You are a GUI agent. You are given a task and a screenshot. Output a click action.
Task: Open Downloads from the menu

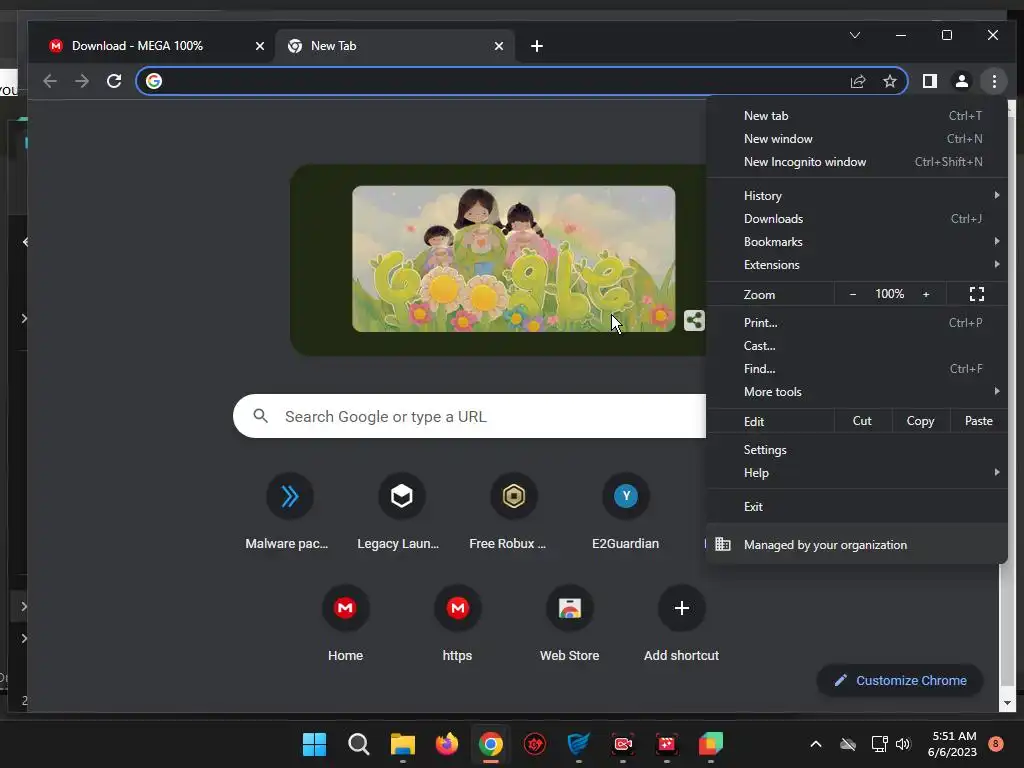(x=857, y=218)
